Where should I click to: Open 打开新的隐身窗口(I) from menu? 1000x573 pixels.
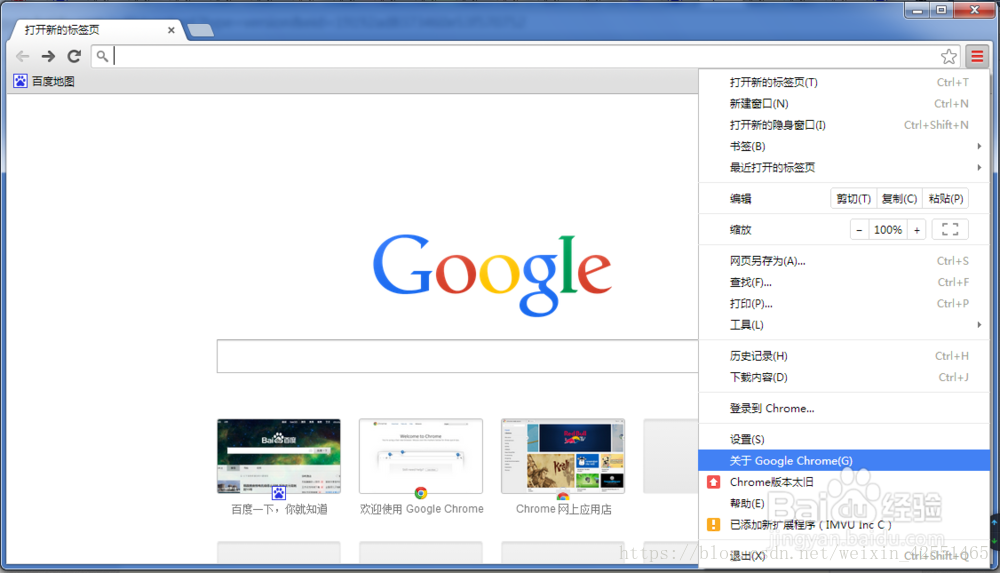[844, 125]
